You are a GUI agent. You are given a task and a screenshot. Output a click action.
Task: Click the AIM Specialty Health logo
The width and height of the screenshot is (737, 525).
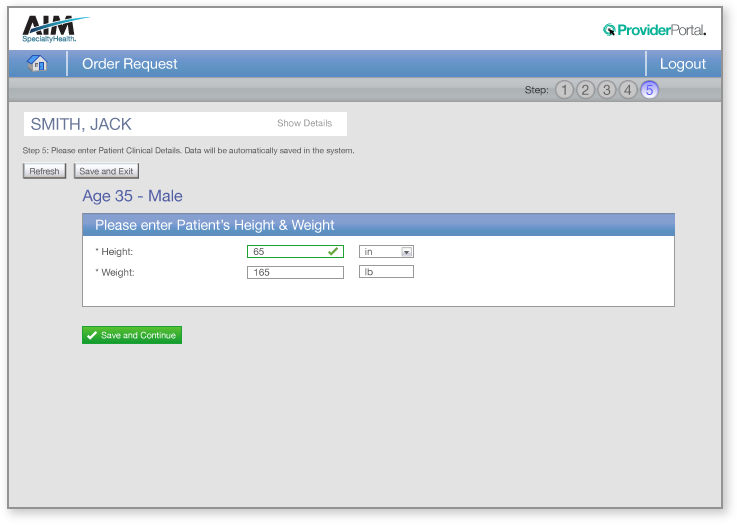(51, 29)
